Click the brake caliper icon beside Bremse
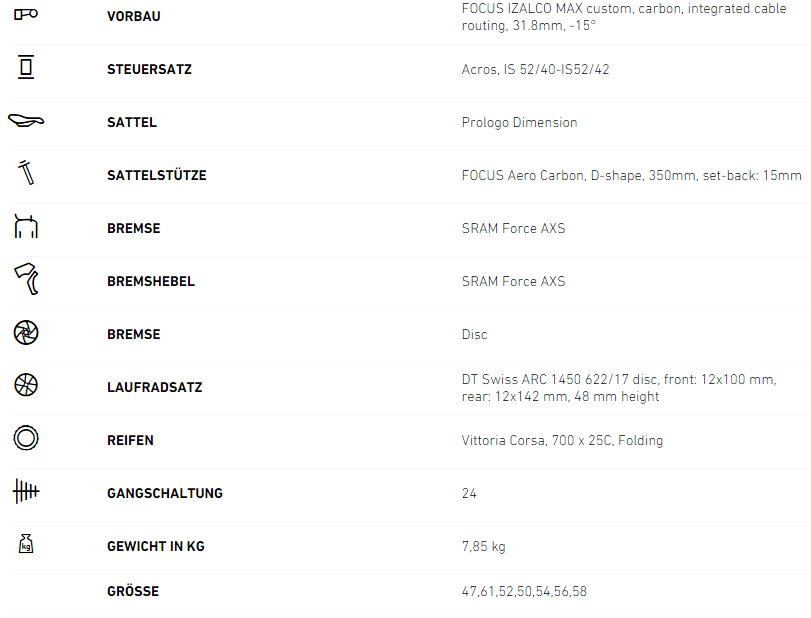Viewport: 811px width, 618px height. 26,227
